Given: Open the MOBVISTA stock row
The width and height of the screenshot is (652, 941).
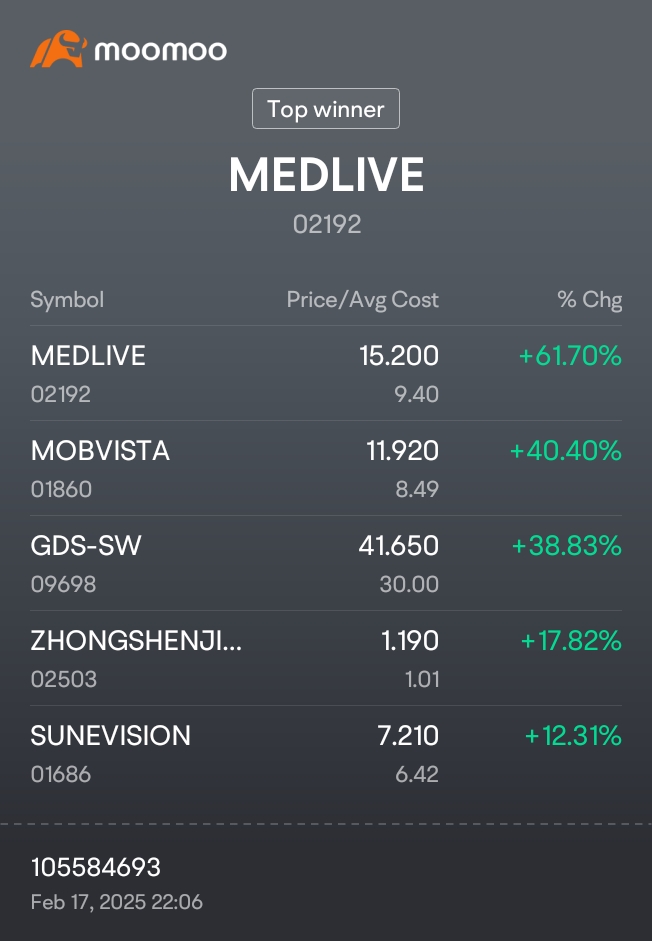Looking at the screenshot, I should (x=100, y=451).
